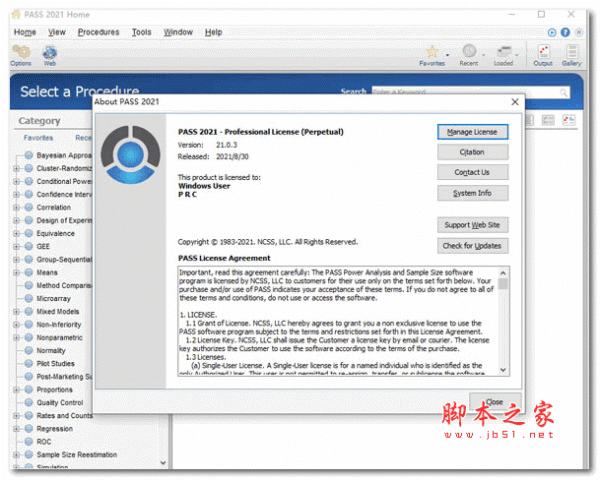Expand the Regression tree node
This screenshot has width=600, height=480.
tap(16, 428)
